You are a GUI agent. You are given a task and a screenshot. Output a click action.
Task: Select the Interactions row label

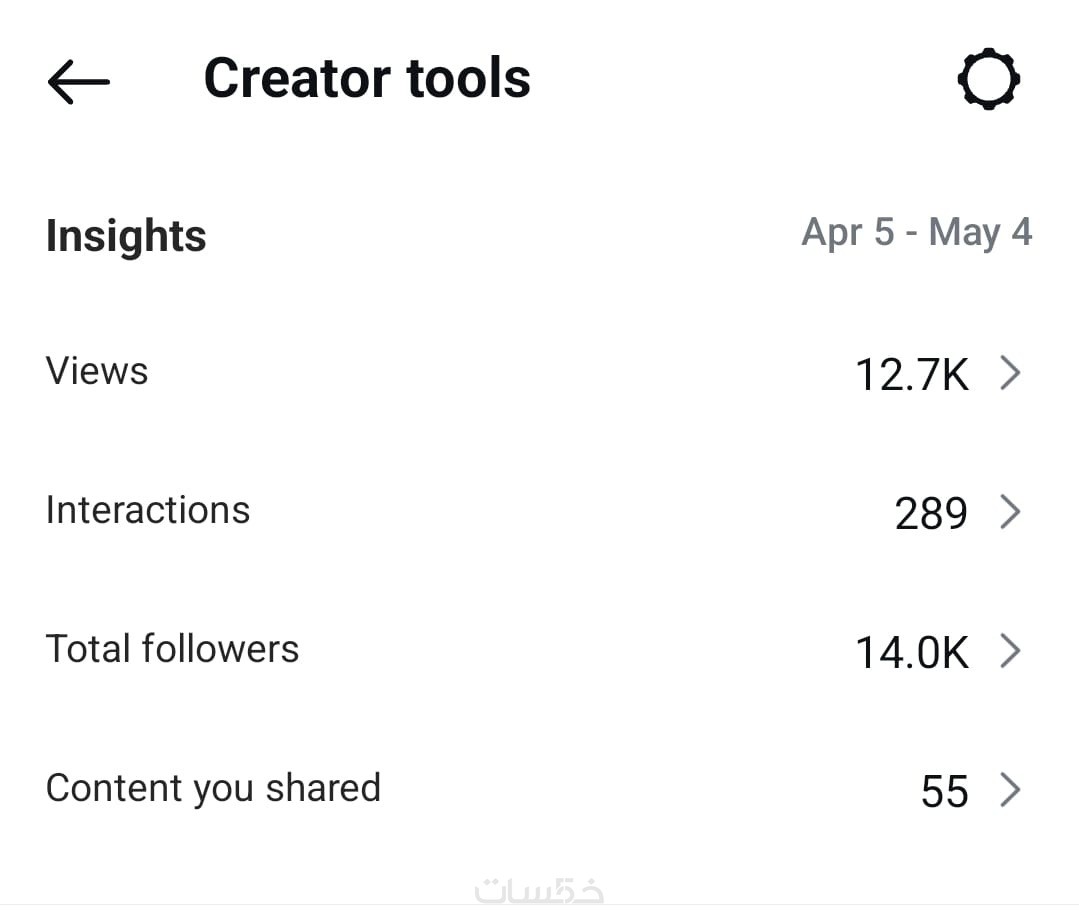(148, 510)
